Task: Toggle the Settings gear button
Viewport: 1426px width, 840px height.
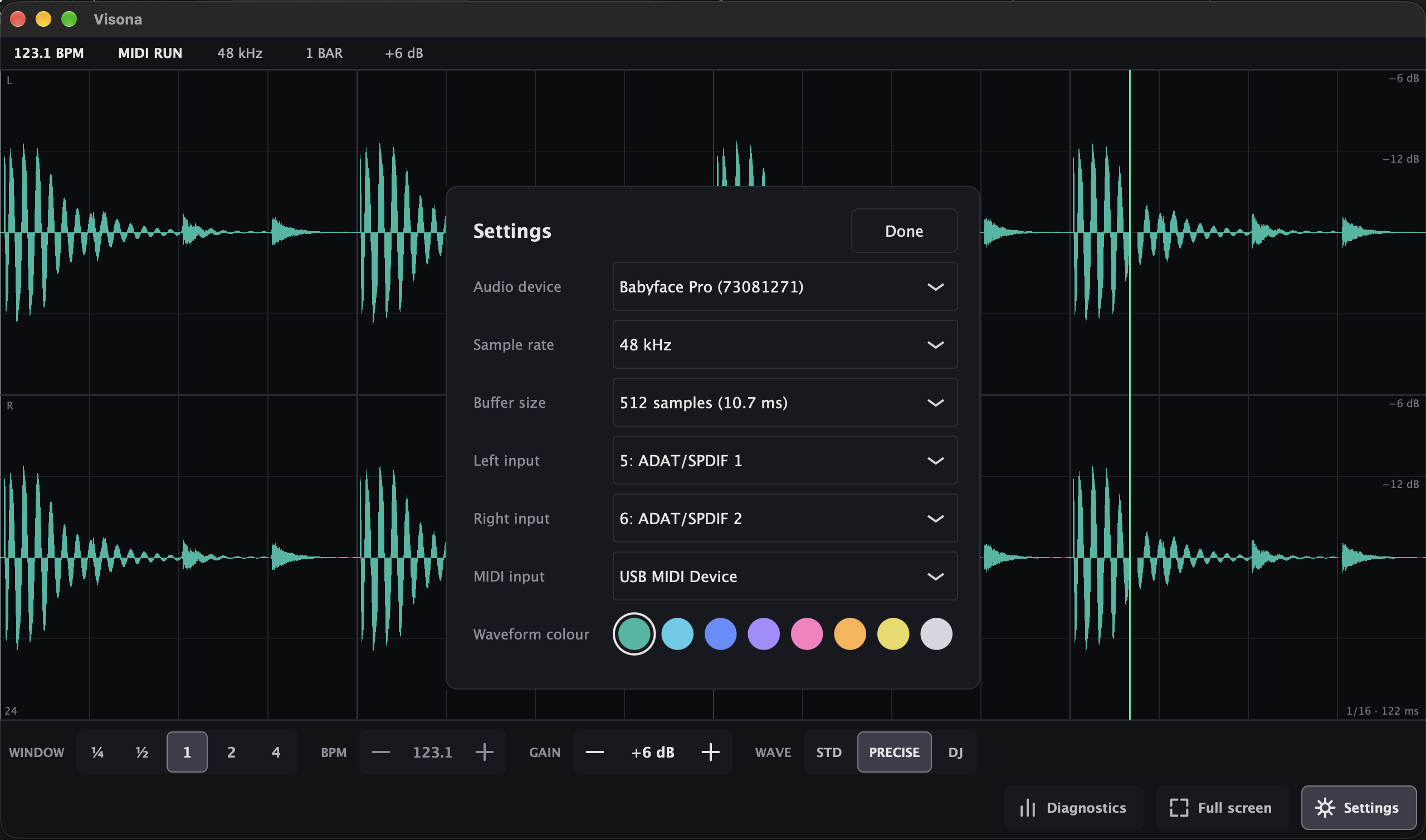Action: (x=1358, y=808)
